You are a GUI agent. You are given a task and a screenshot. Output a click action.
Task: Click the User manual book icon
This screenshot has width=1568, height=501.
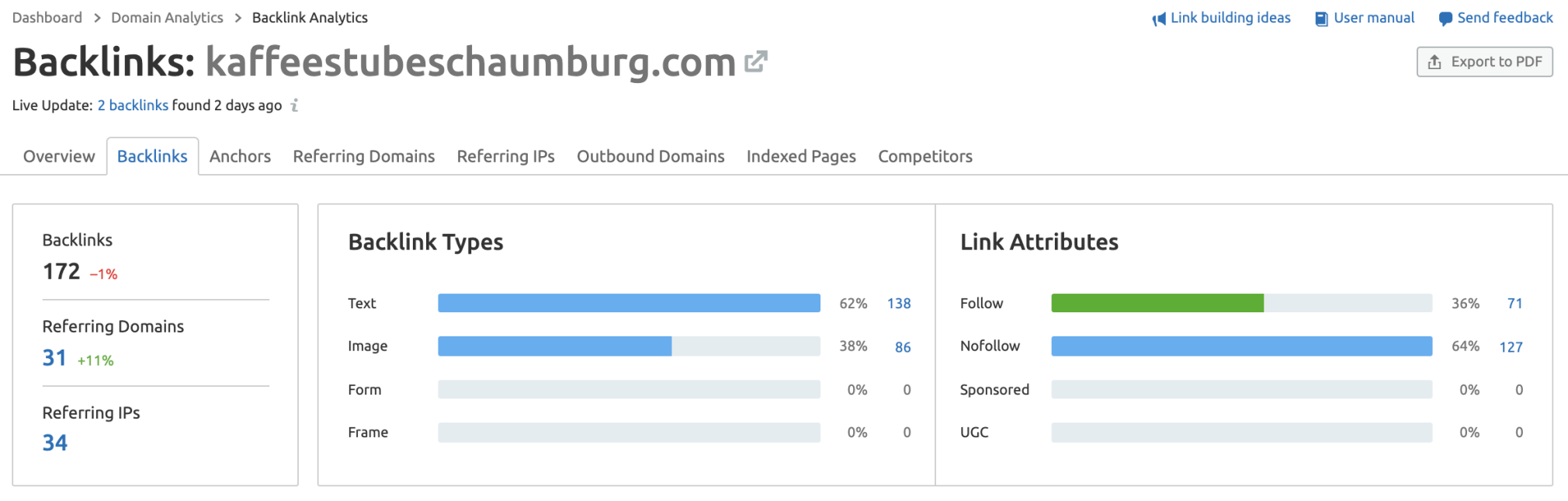(x=1321, y=19)
